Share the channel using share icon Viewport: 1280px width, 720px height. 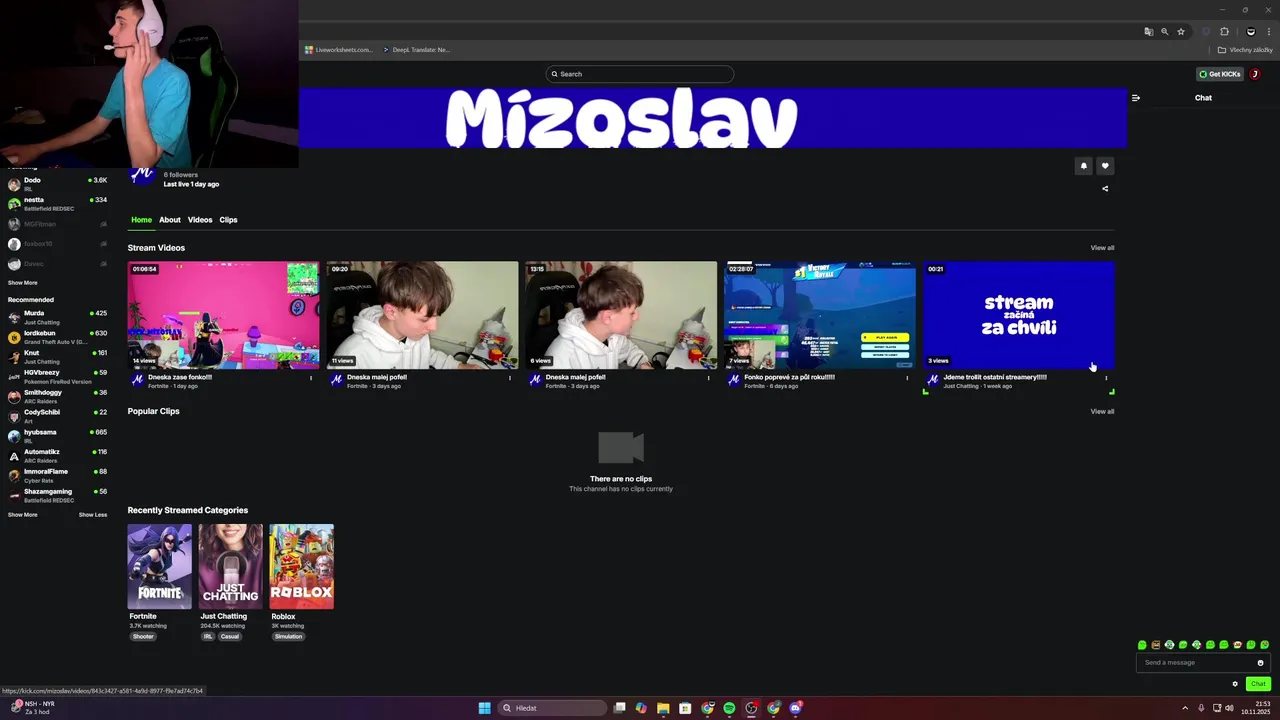[1105, 188]
